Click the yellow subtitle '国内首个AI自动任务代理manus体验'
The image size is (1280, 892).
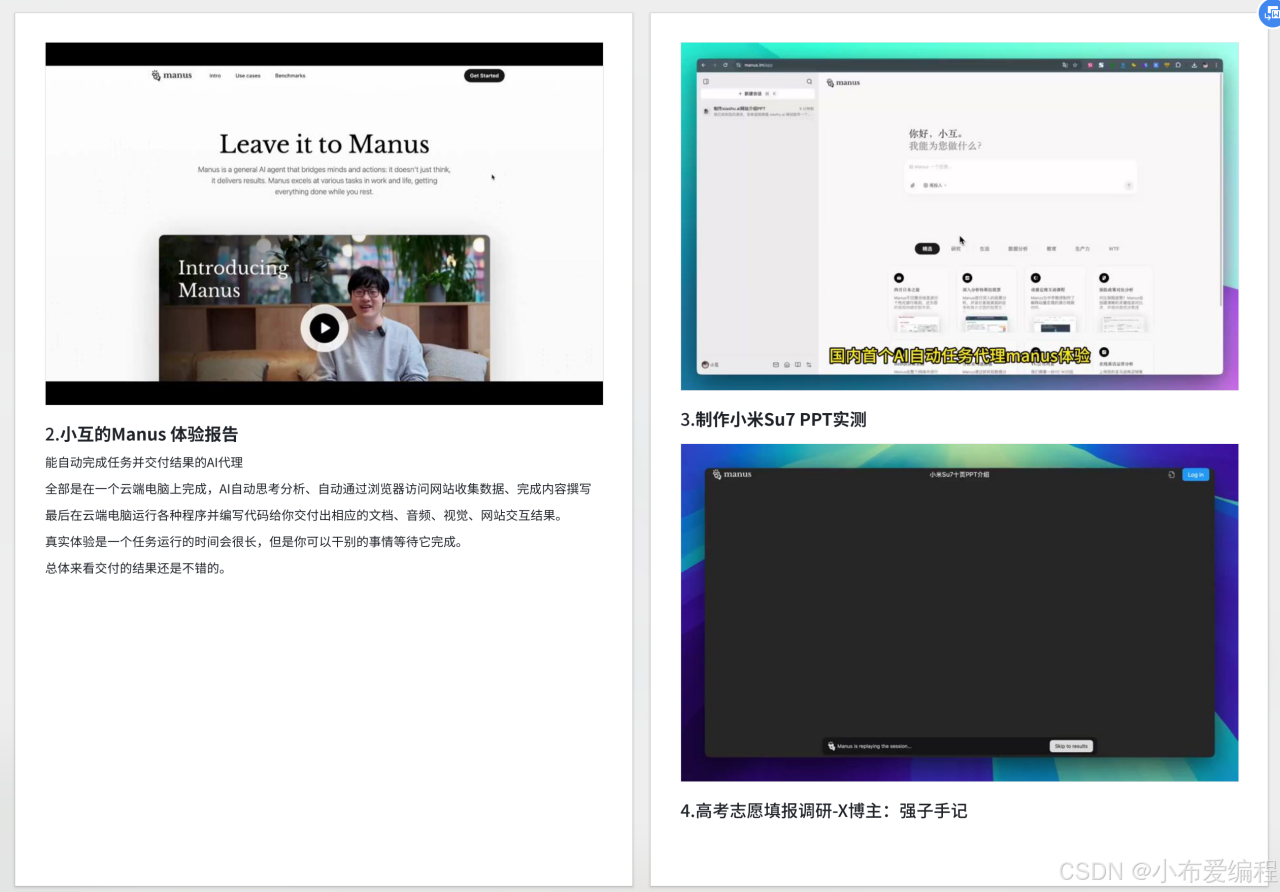pyautogui.click(x=959, y=355)
